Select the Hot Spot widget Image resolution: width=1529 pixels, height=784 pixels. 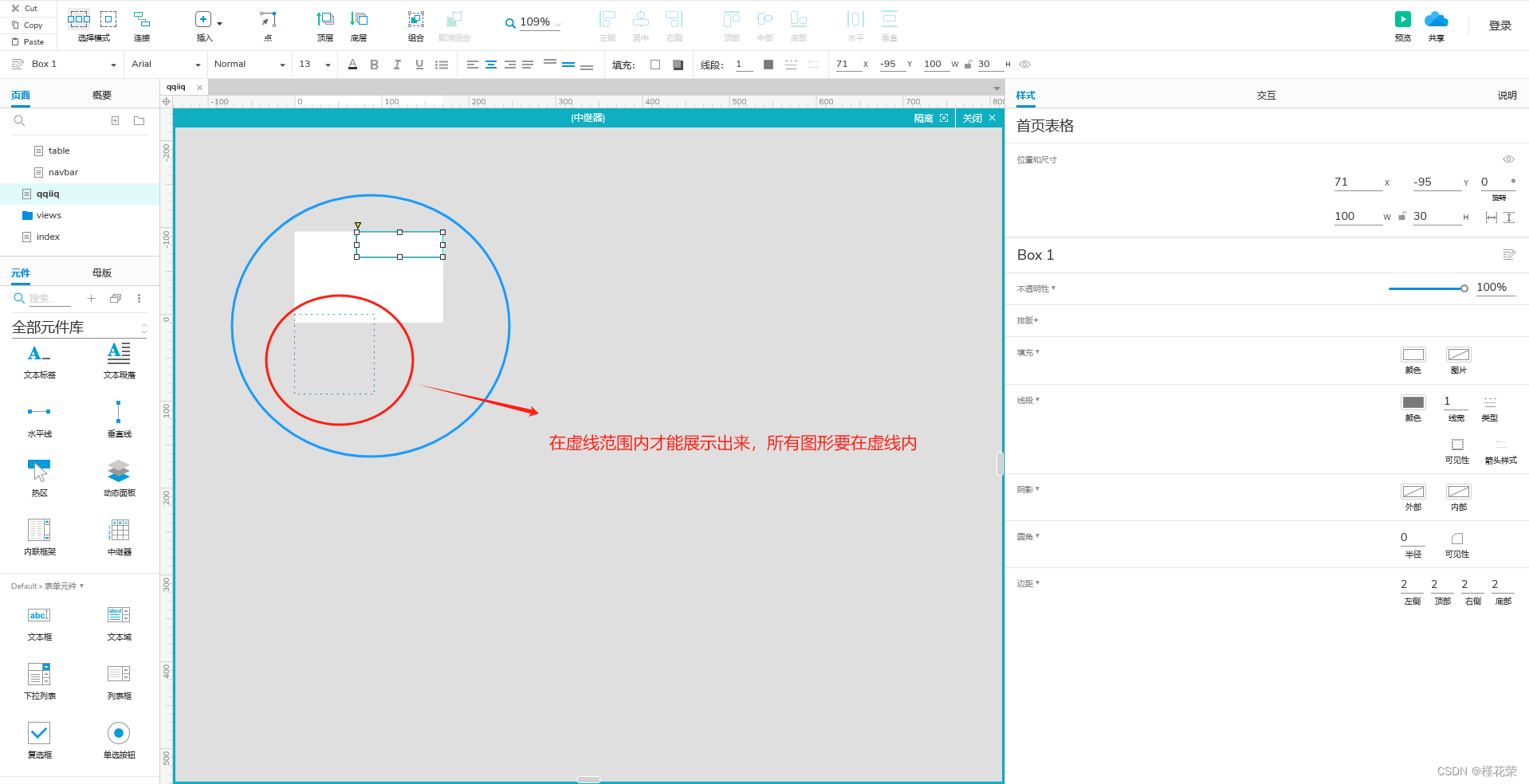point(39,478)
